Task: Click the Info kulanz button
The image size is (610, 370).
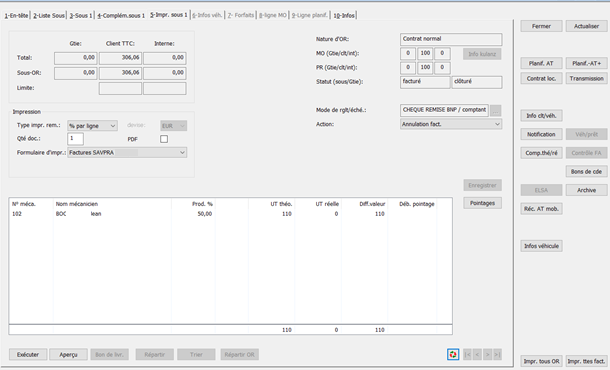Action: tap(482, 54)
